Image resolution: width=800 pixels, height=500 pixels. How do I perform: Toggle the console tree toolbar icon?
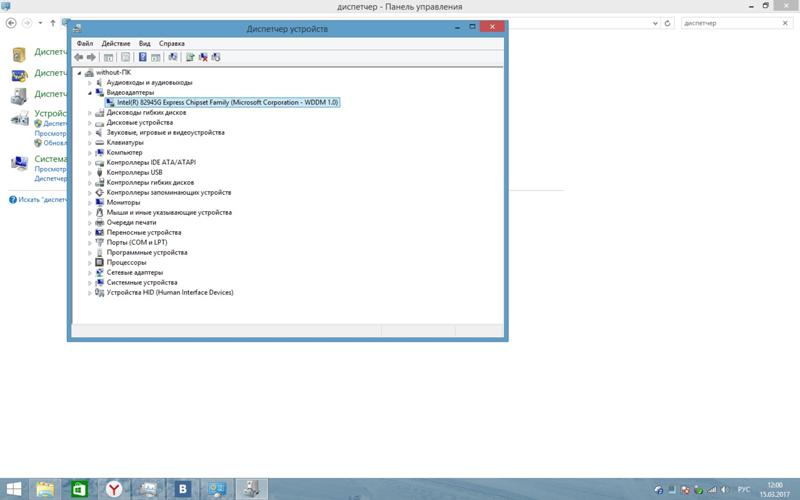click(108, 57)
